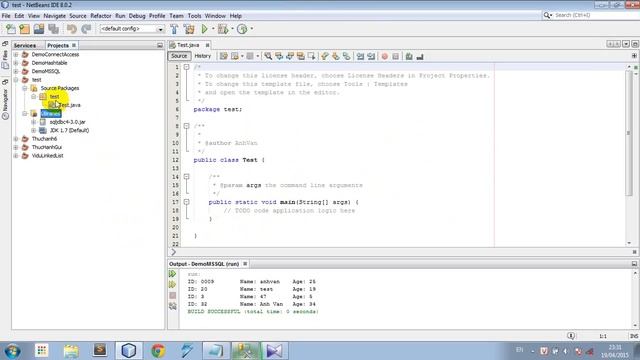Image resolution: width=640 pixels, height=360 pixels.
Task: Click the Uncomment editor toolbar icon
Action: tap(420, 56)
